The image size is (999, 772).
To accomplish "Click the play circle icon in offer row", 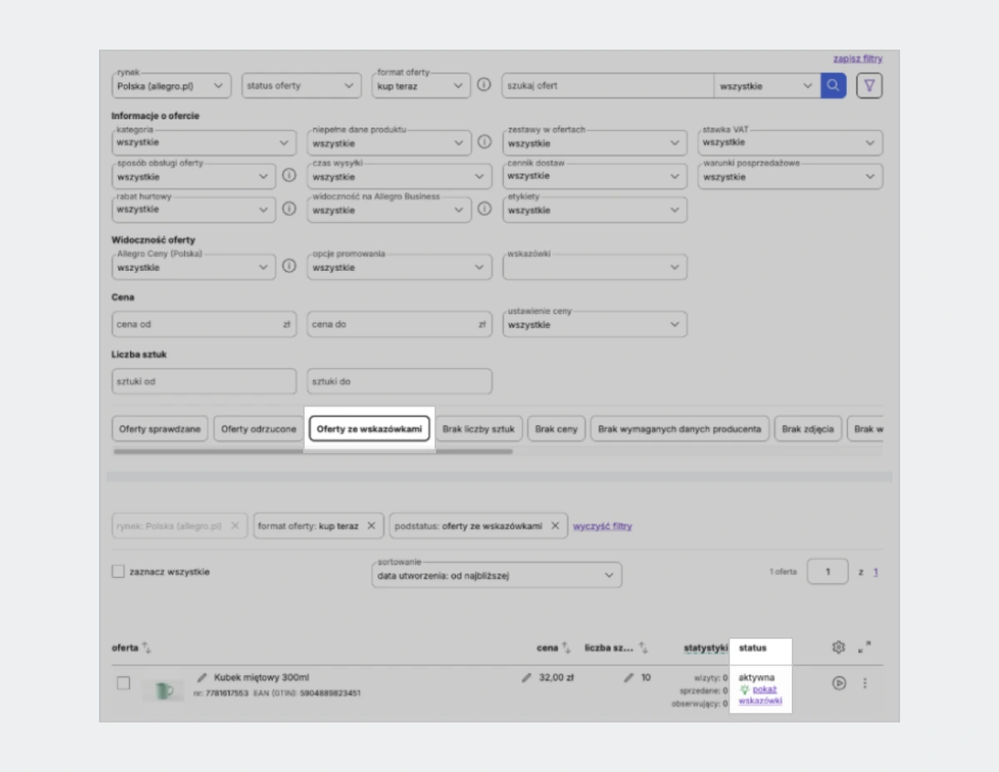I will [x=839, y=683].
